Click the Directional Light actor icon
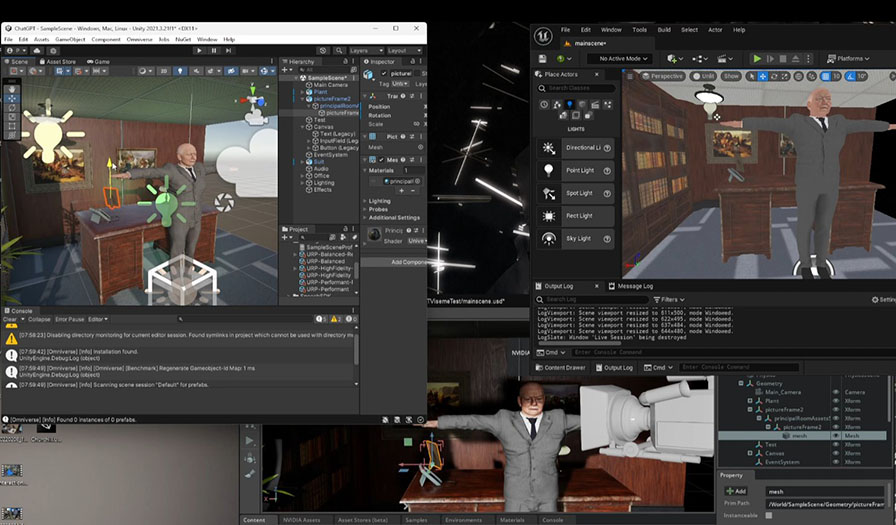The height and width of the screenshot is (525, 896). pyautogui.click(x=549, y=148)
